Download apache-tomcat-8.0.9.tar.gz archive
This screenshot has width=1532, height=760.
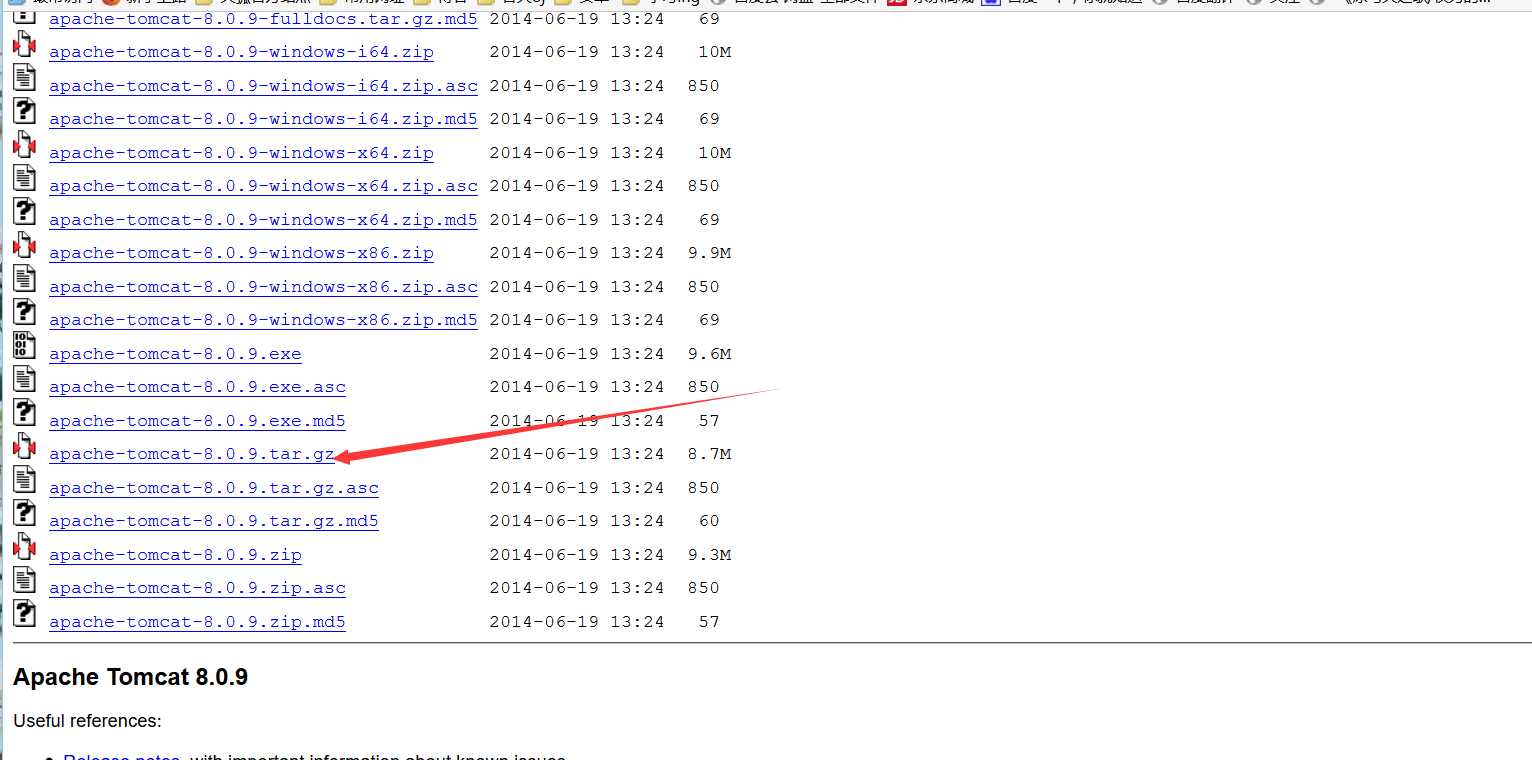(192, 454)
